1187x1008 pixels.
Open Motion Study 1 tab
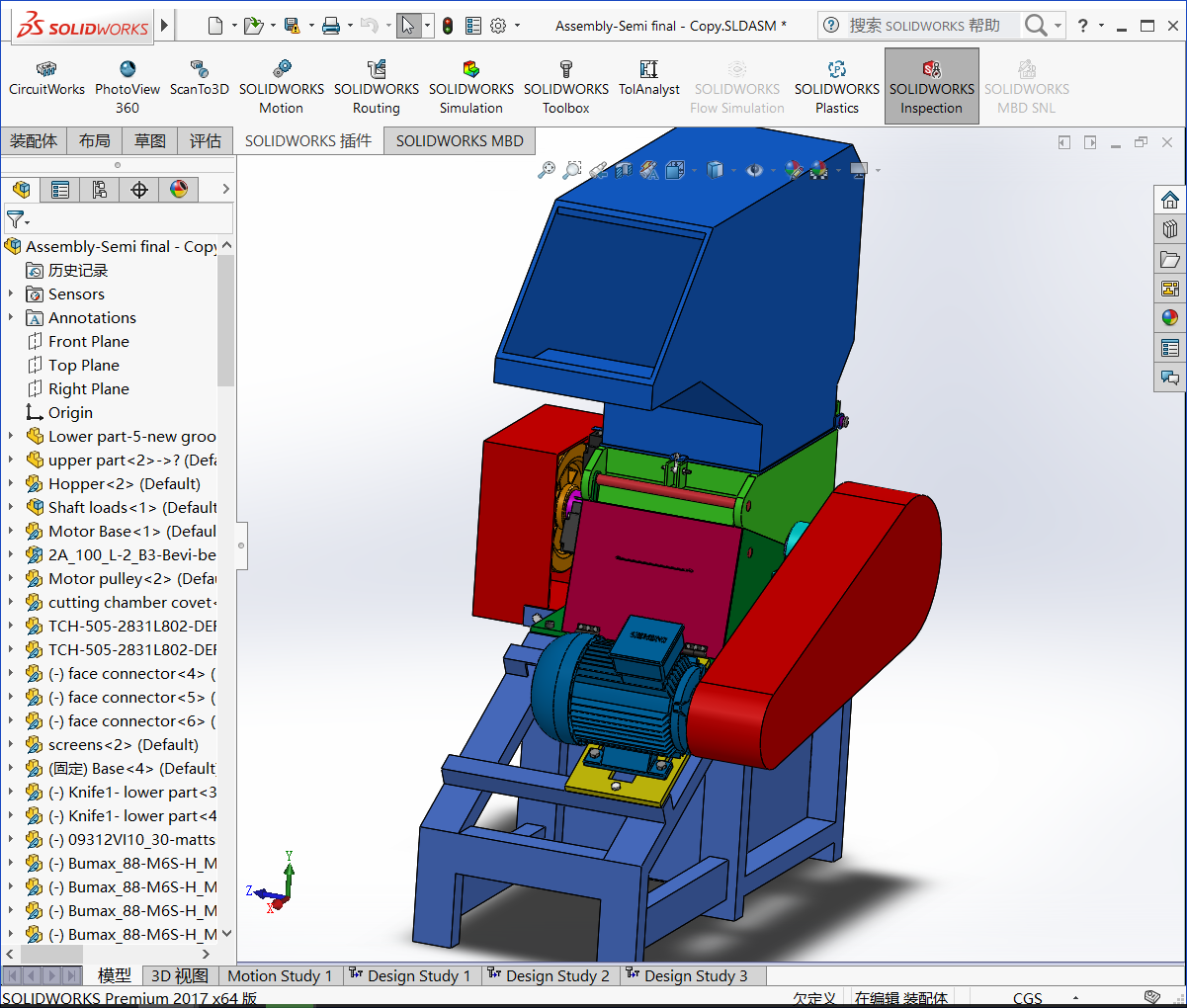coord(280,975)
